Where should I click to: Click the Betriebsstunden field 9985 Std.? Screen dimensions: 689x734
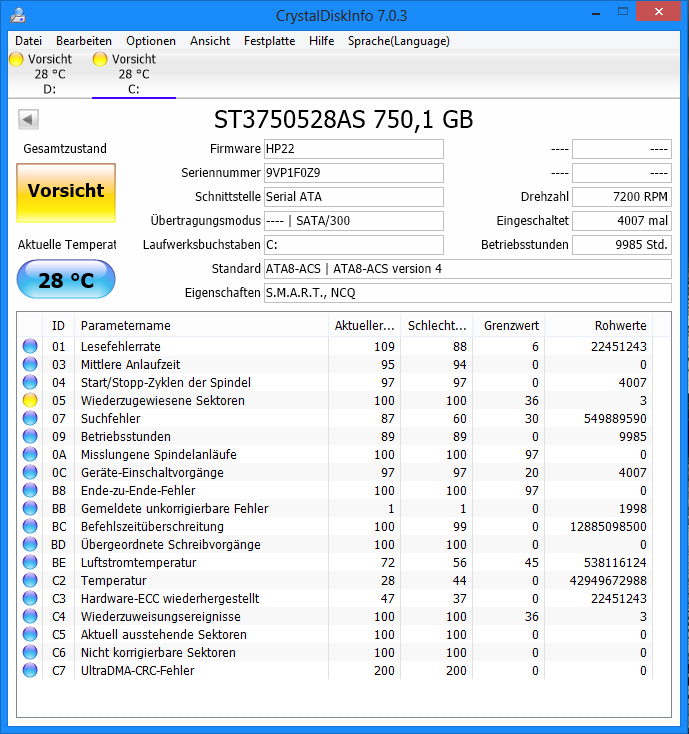pos(622,244)
